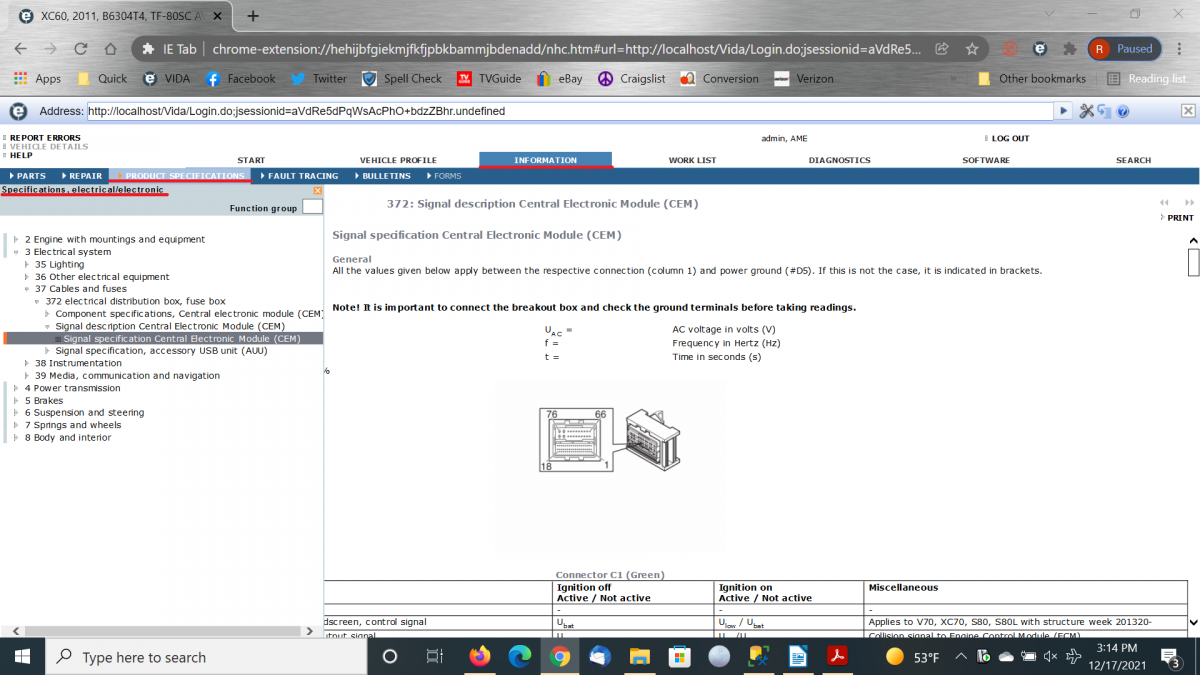Collapse the 37 Cables and fuses node
The height and width of the screenshot is (675, 1200).
(27, 289)
